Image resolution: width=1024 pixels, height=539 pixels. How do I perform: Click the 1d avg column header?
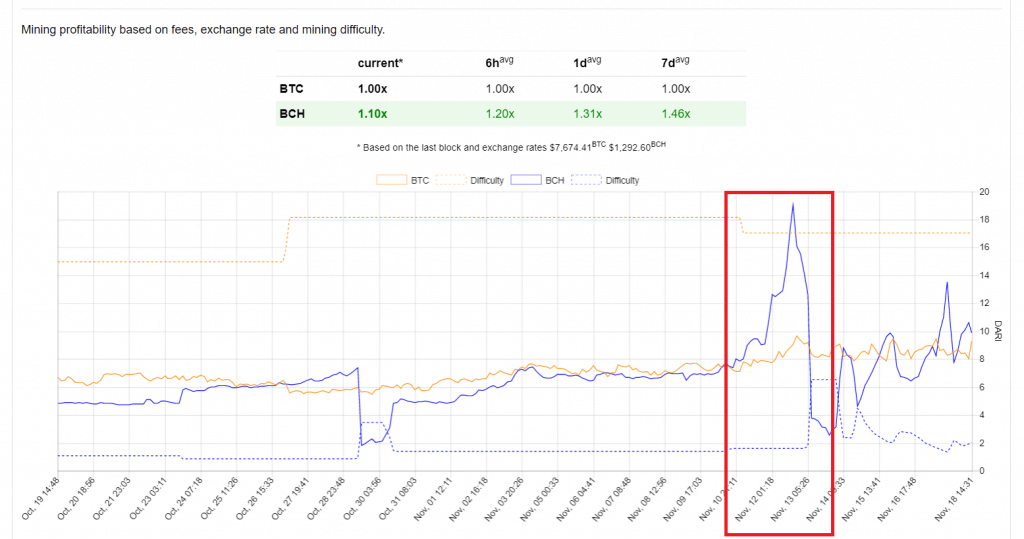click(x=587, y=62)
